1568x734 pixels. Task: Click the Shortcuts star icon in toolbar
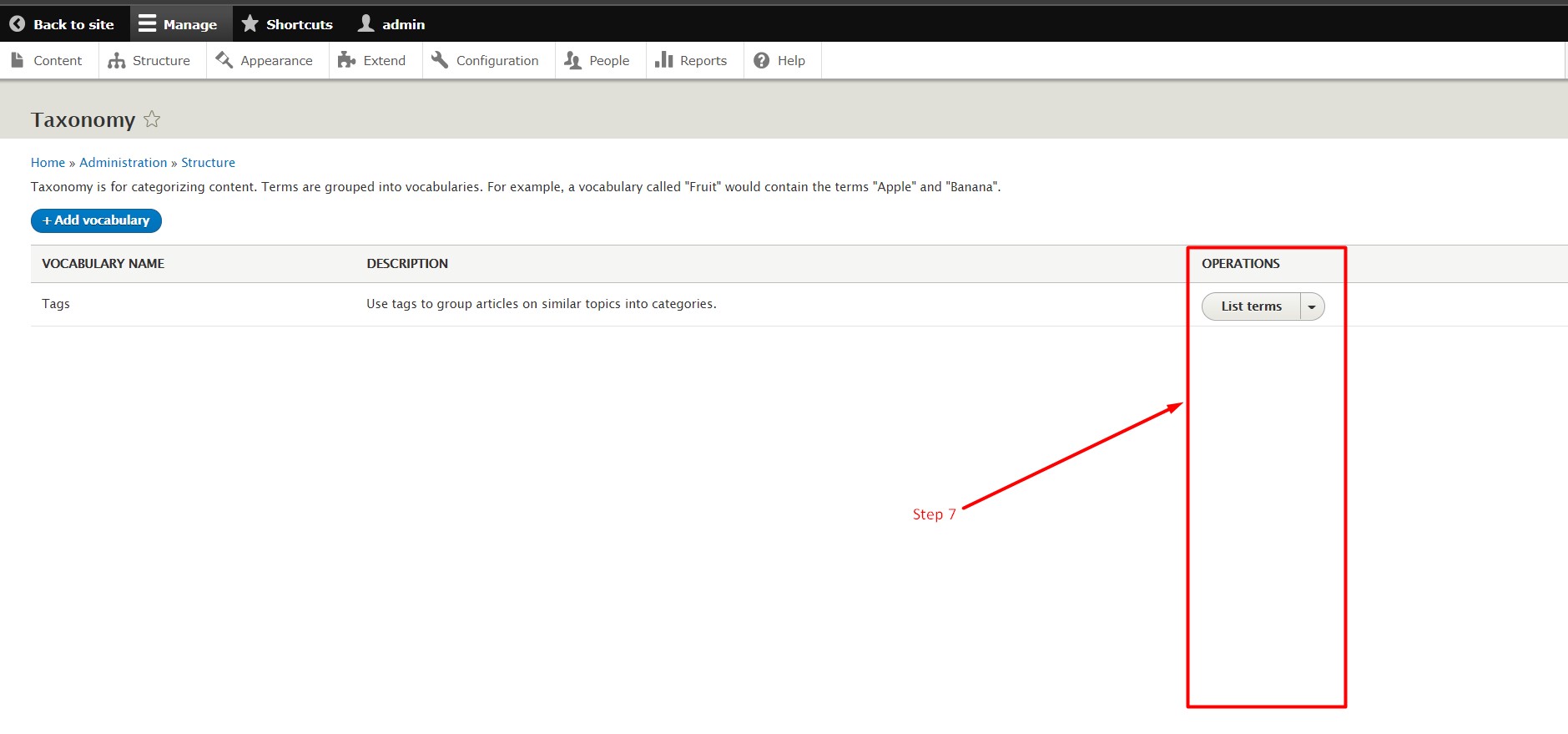[250, 23]
